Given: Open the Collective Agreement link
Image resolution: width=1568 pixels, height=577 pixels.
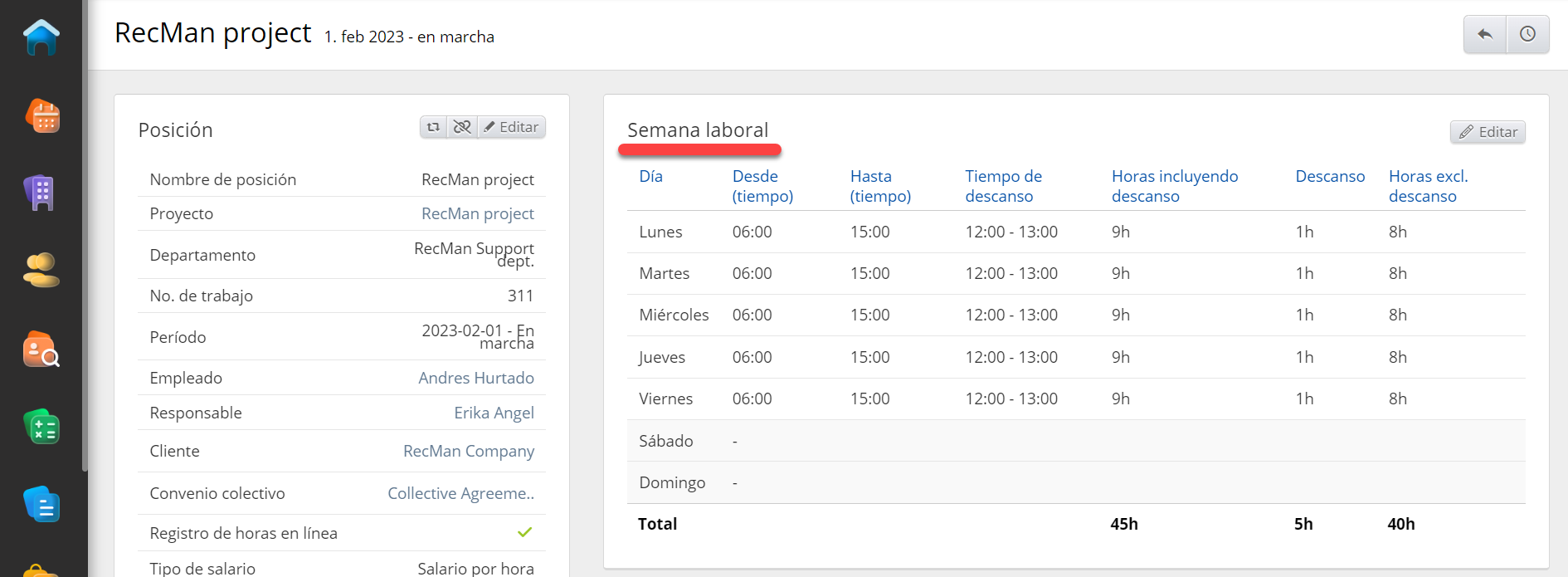Looking at the screenshot, I should coord(460,493).
